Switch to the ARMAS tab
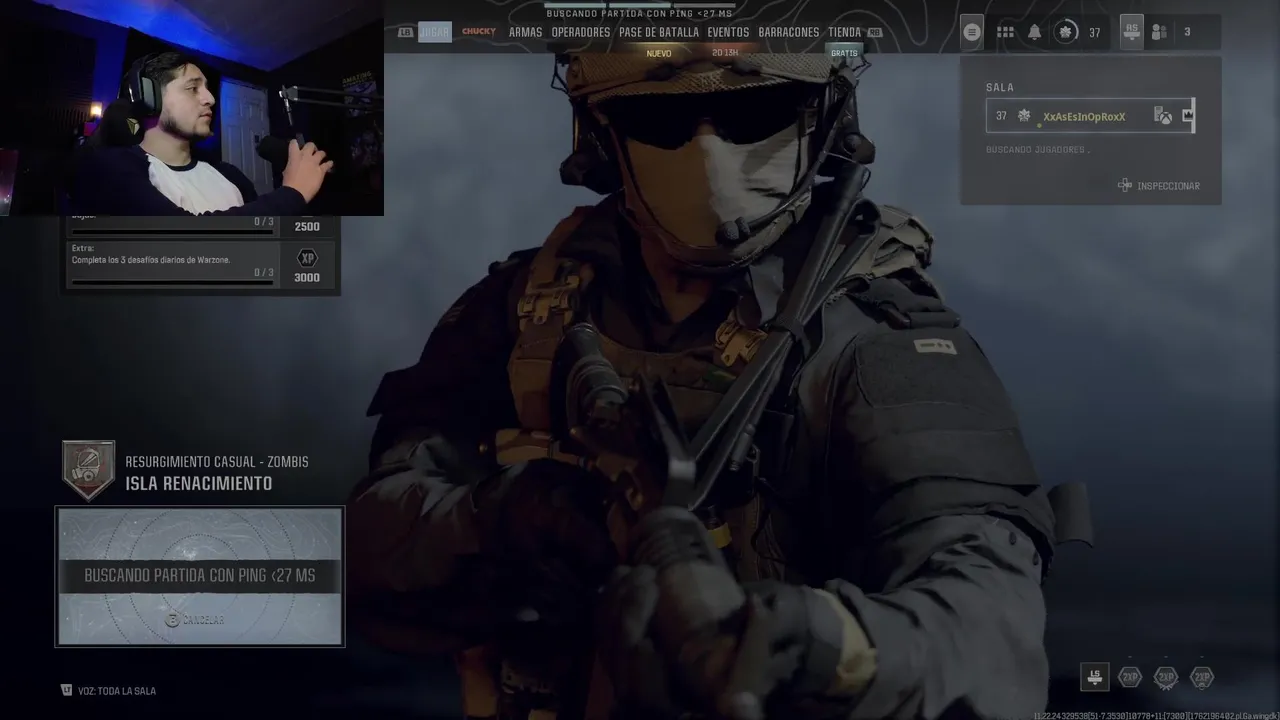Viewport: 1280px width, 720px height. [525, 32]
